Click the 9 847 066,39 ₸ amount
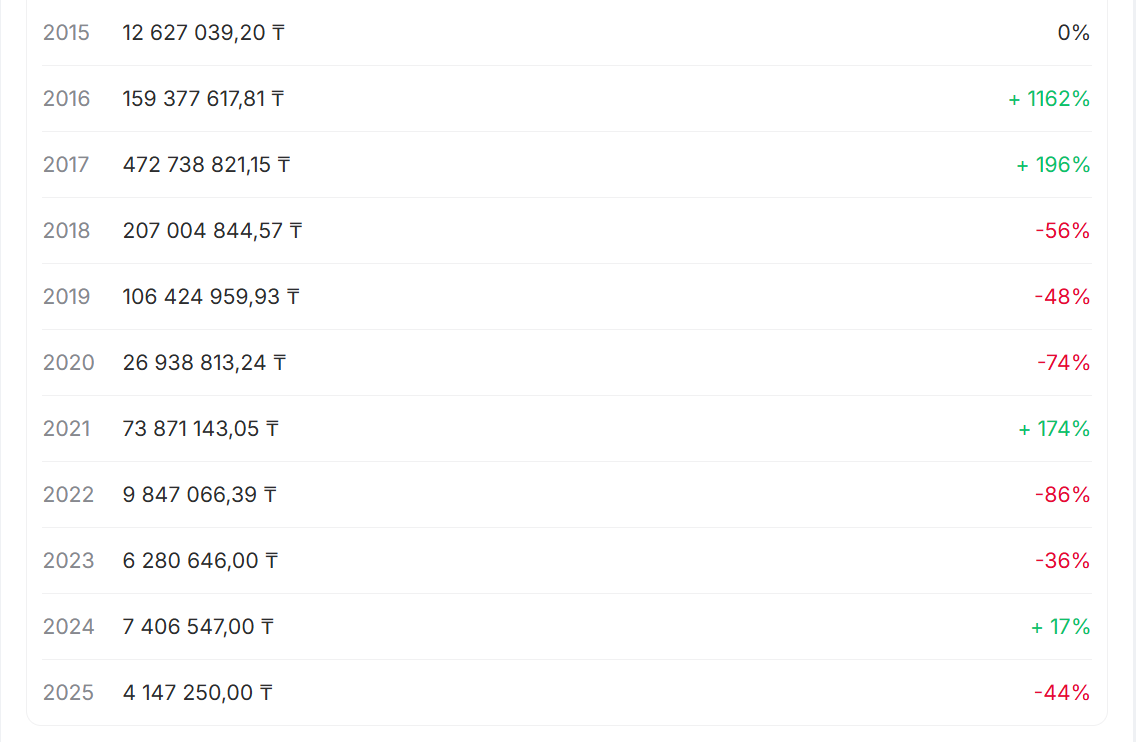 (x=200, y=495)
